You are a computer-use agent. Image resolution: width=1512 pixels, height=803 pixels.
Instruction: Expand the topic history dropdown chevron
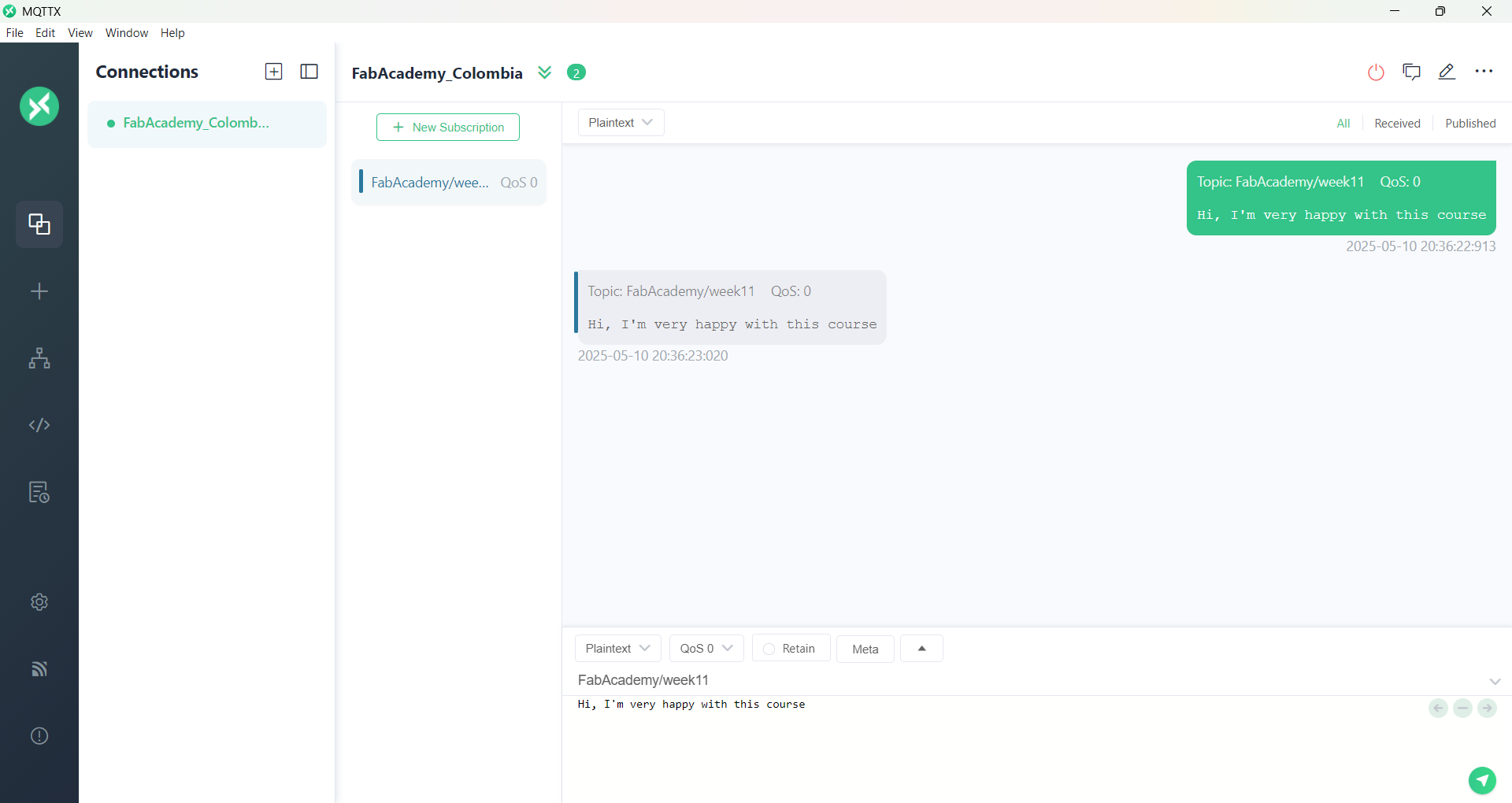[x=1495, y=682]
